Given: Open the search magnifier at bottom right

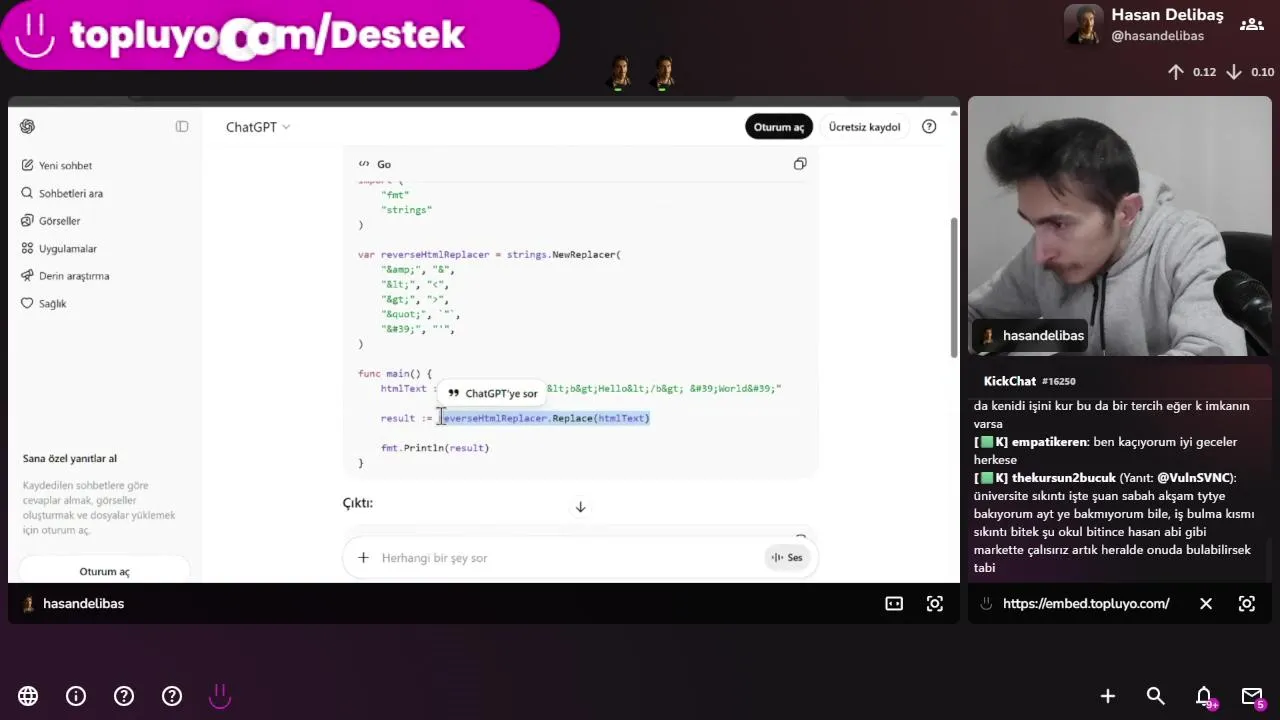Looking at the screenshot, I should point(1156,696).
